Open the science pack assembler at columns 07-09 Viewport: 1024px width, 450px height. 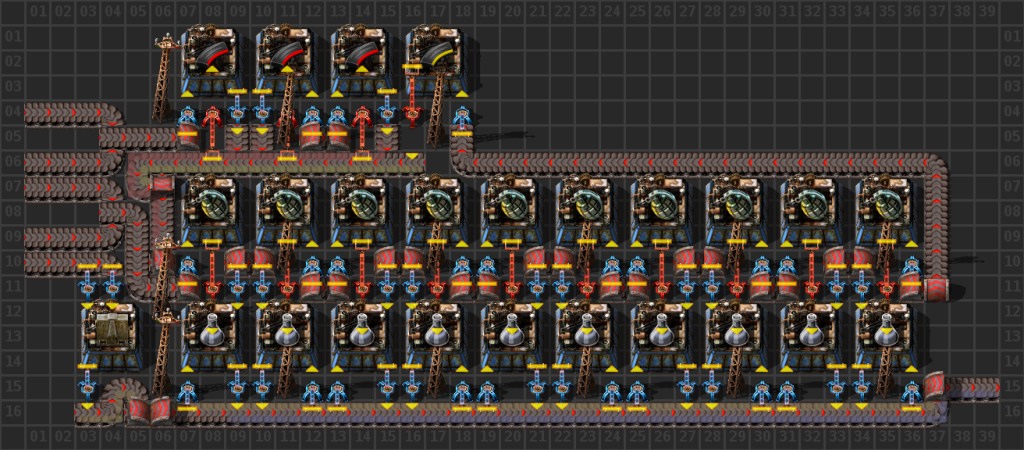pos(212,336)
